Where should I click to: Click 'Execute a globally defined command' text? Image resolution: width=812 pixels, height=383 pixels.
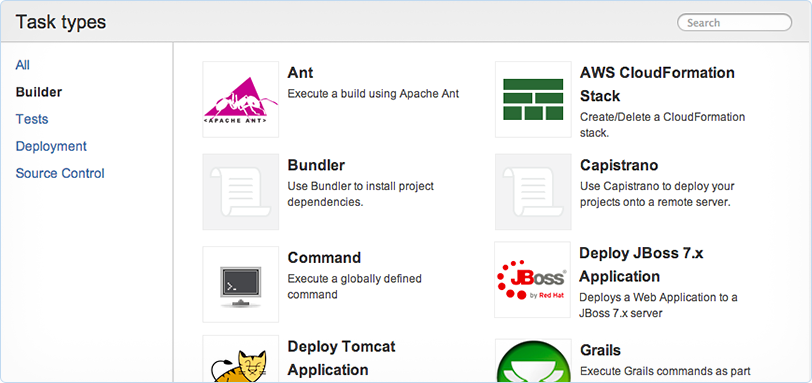click(355, 287)
